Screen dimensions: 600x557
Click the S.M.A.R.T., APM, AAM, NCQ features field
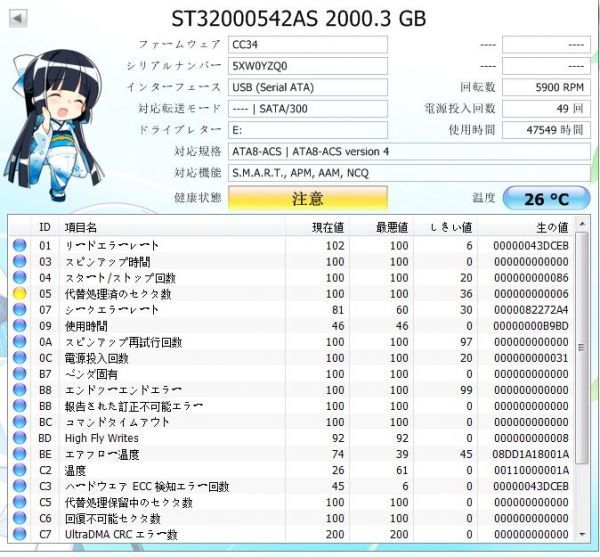[x=409, y=173]
